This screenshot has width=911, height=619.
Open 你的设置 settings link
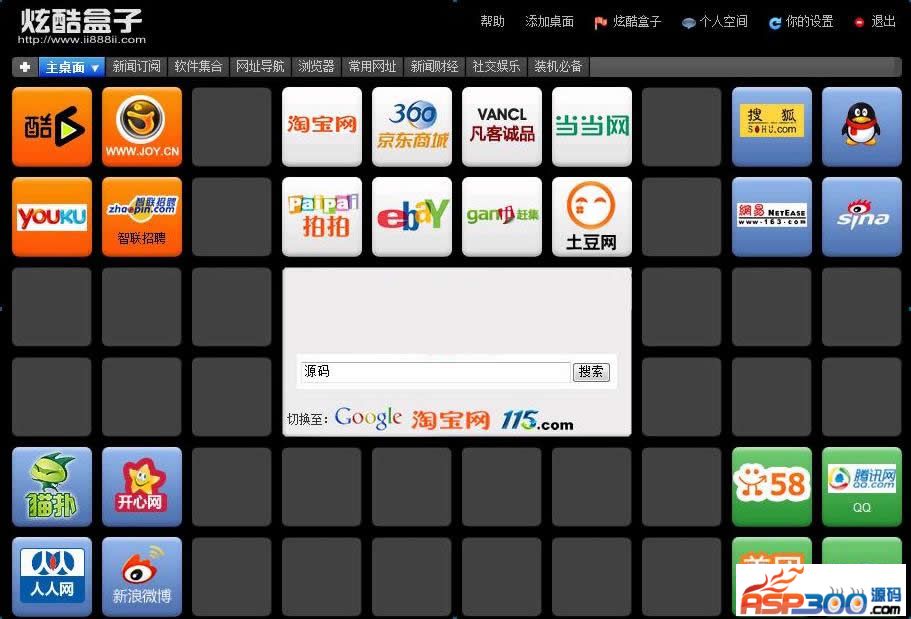pos(801,22)
